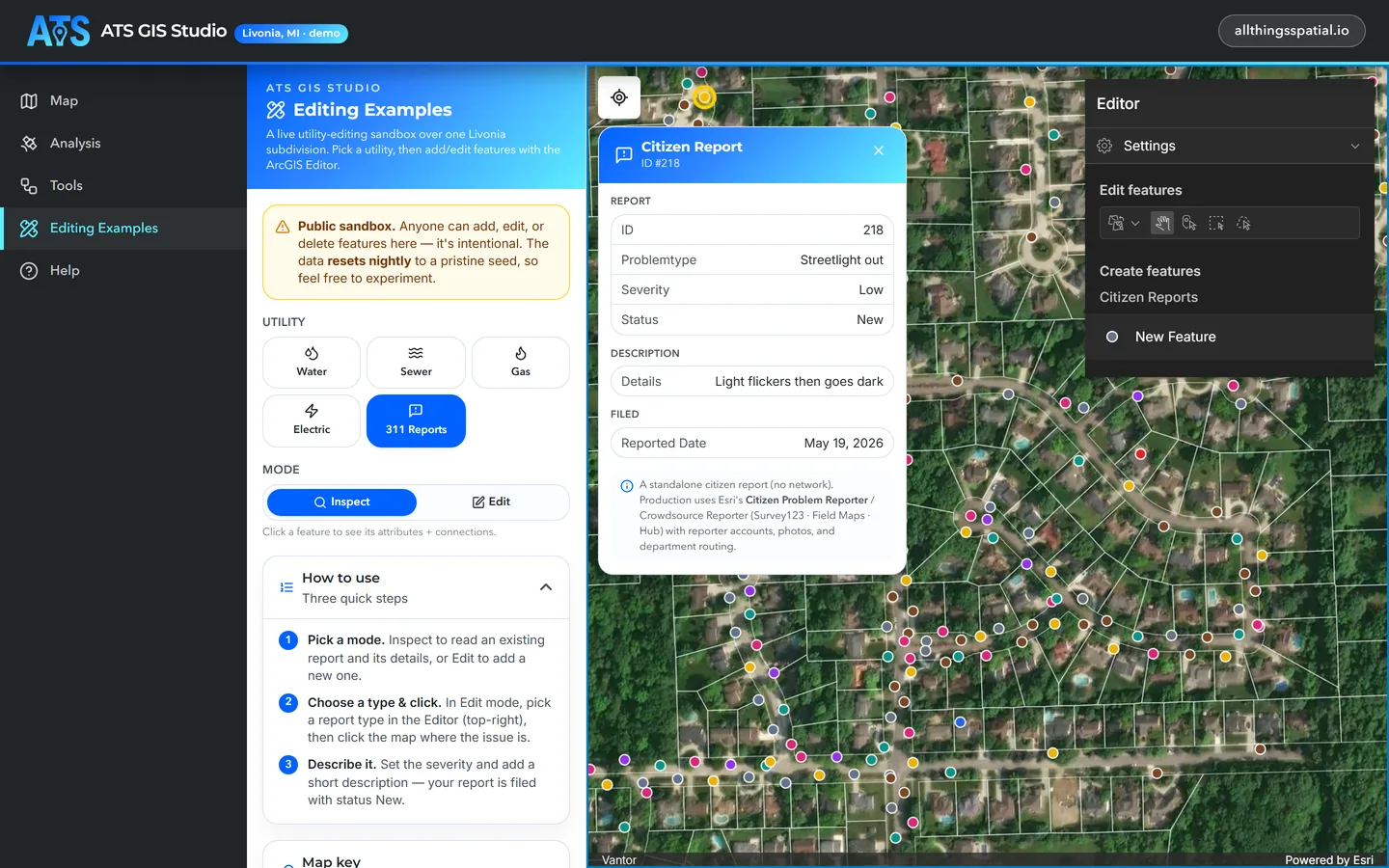Go to Analysis in the sidebar
The height and width of the screenshot is (868, 1389).
[x=123, y=144]
